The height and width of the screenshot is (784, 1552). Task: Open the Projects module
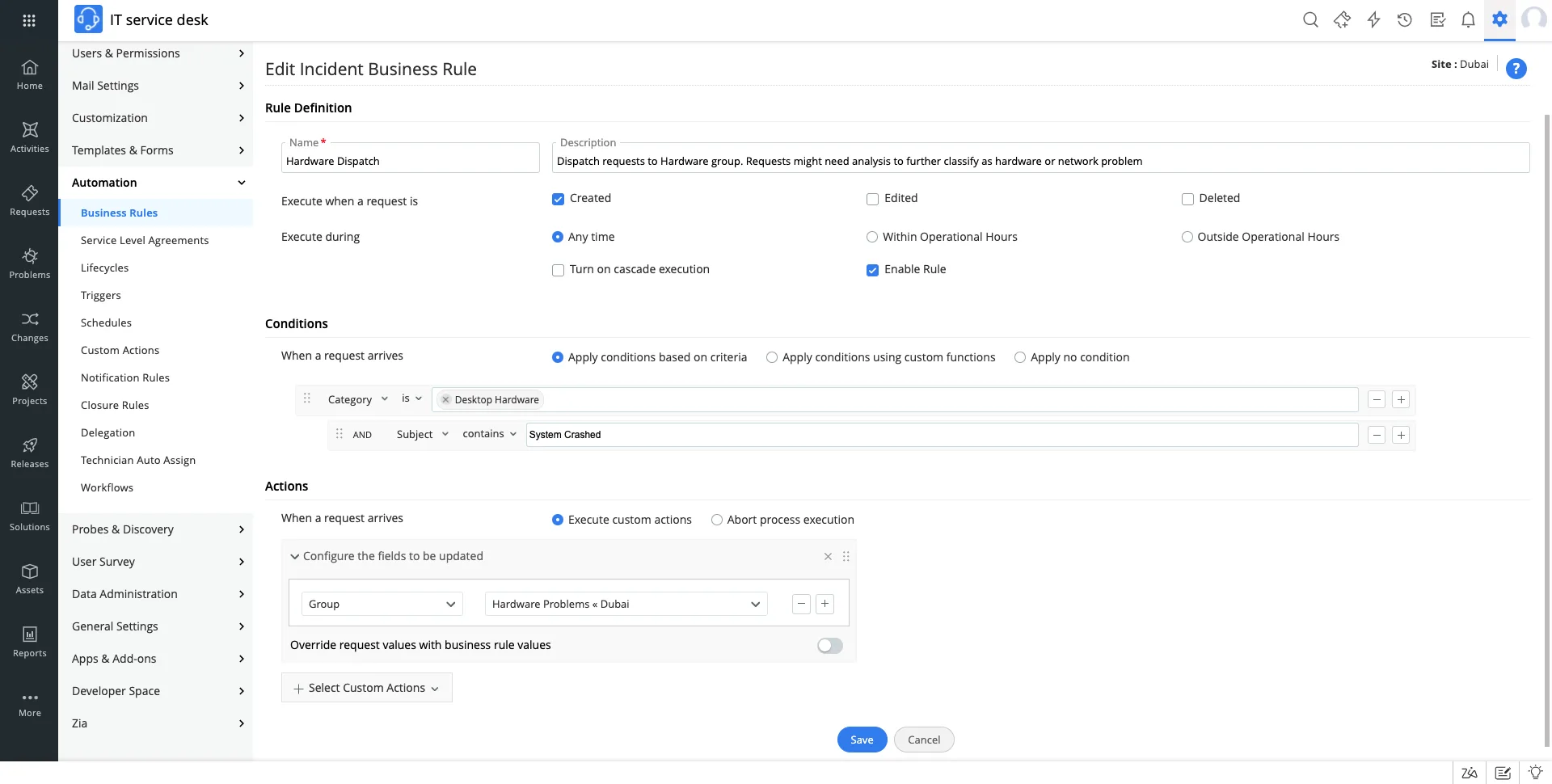pos(29,390)
